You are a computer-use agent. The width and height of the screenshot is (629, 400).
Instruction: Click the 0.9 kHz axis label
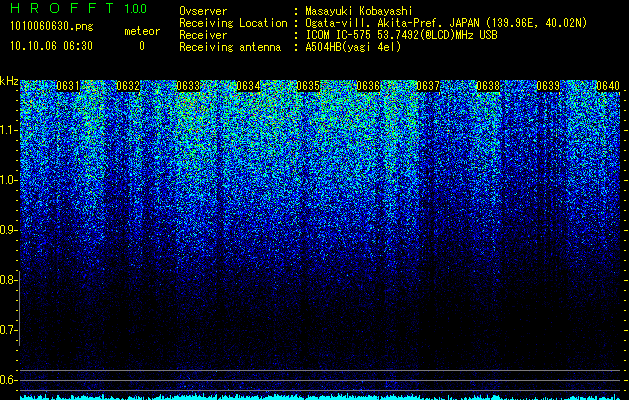[8, 230]
